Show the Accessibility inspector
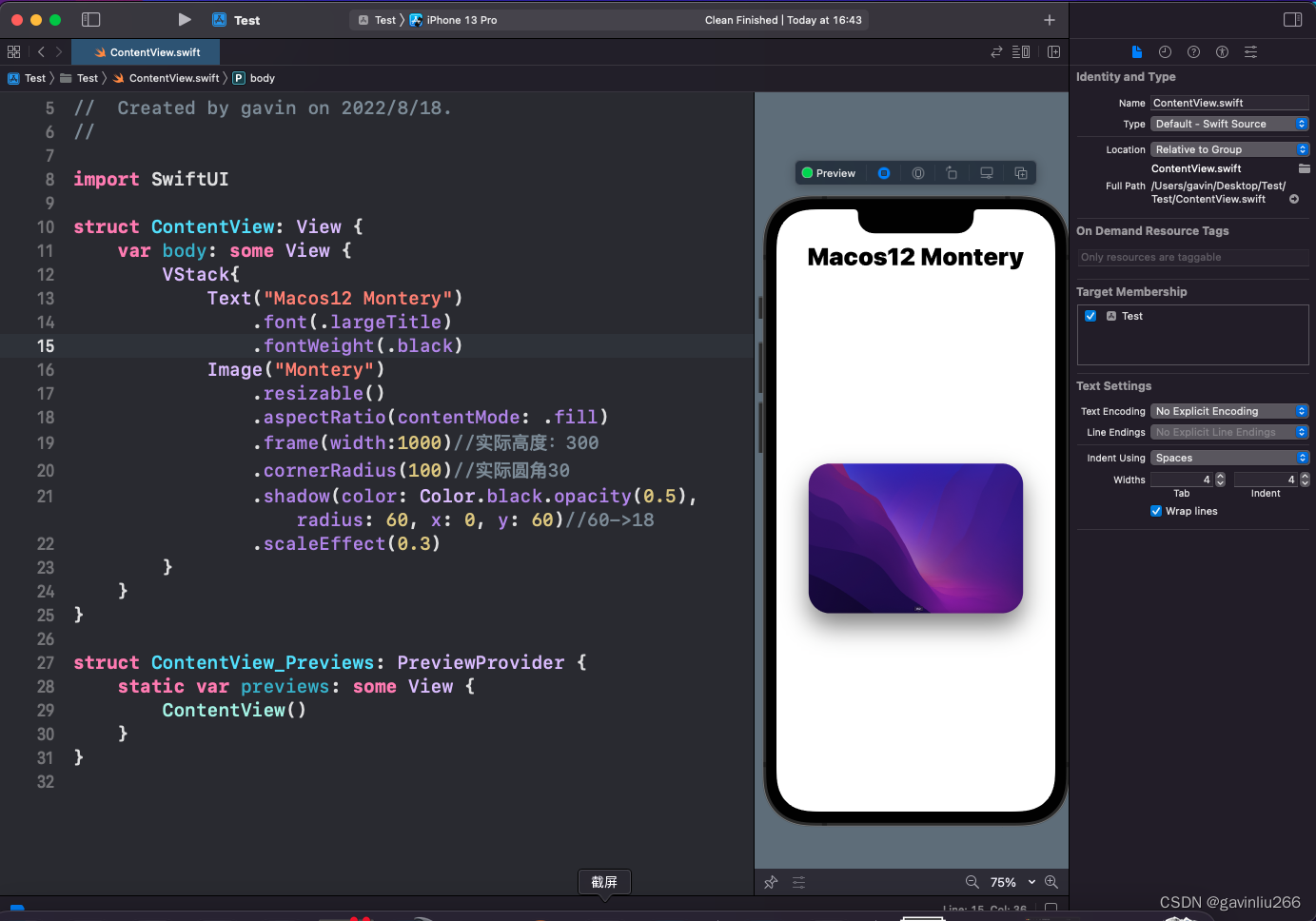This screenshot has width=1316, height=921. (x=1222, y=52)
